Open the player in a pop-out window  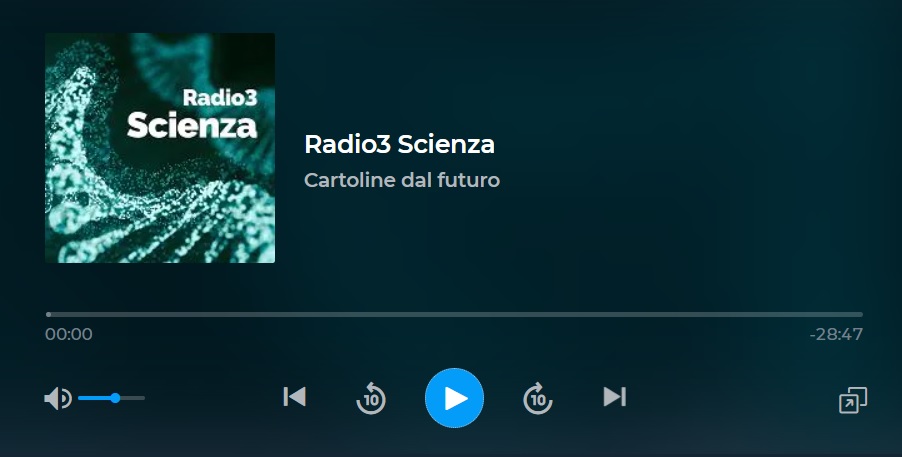click(853, 400)
